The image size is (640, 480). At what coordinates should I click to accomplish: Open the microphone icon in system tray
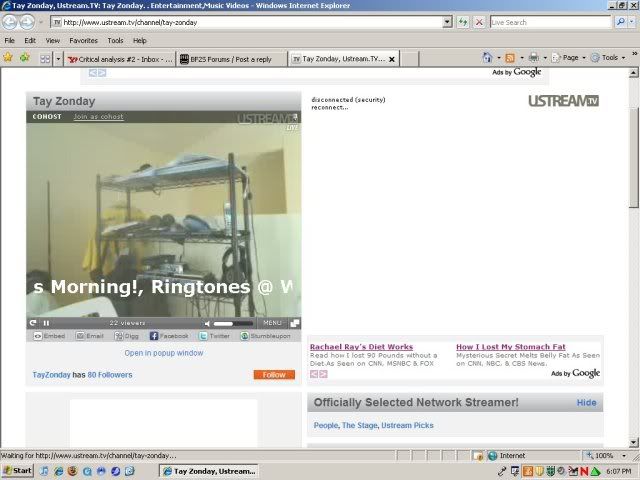(502, 472)
